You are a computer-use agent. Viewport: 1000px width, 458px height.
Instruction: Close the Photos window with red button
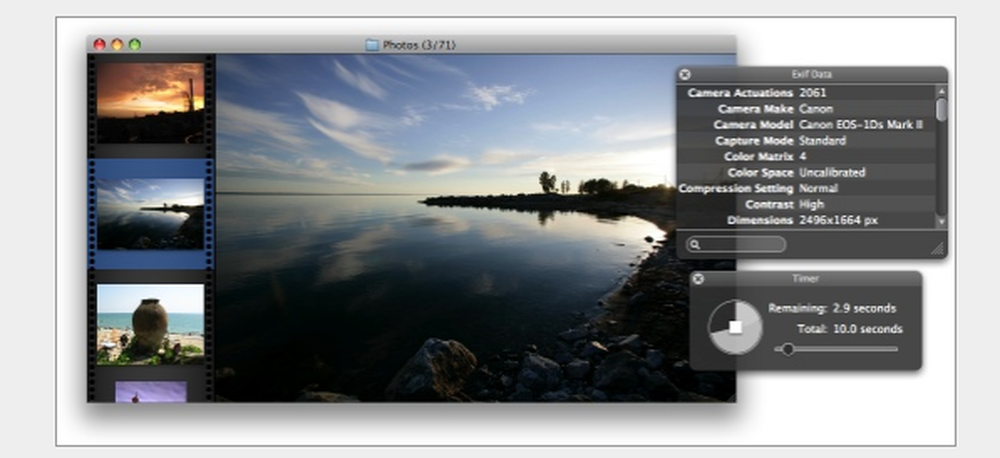pos(99,45)
